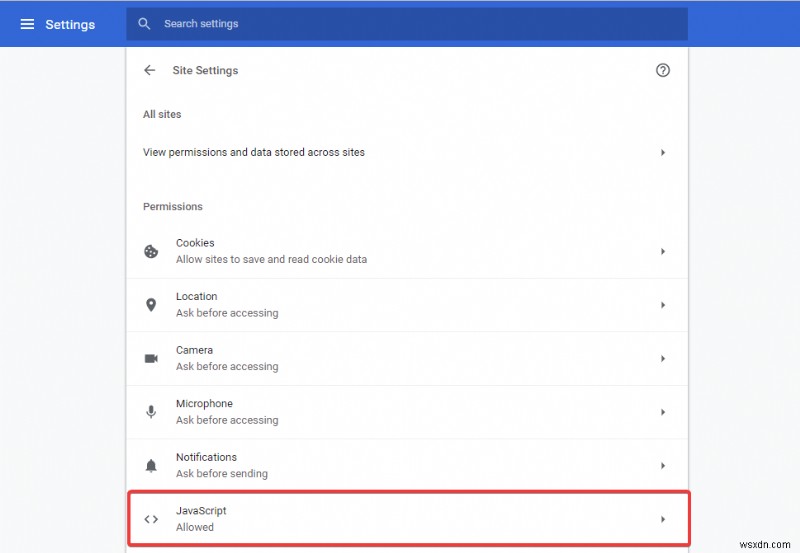
Task: Open the Camera permission settings
Action: pos(407,359)
